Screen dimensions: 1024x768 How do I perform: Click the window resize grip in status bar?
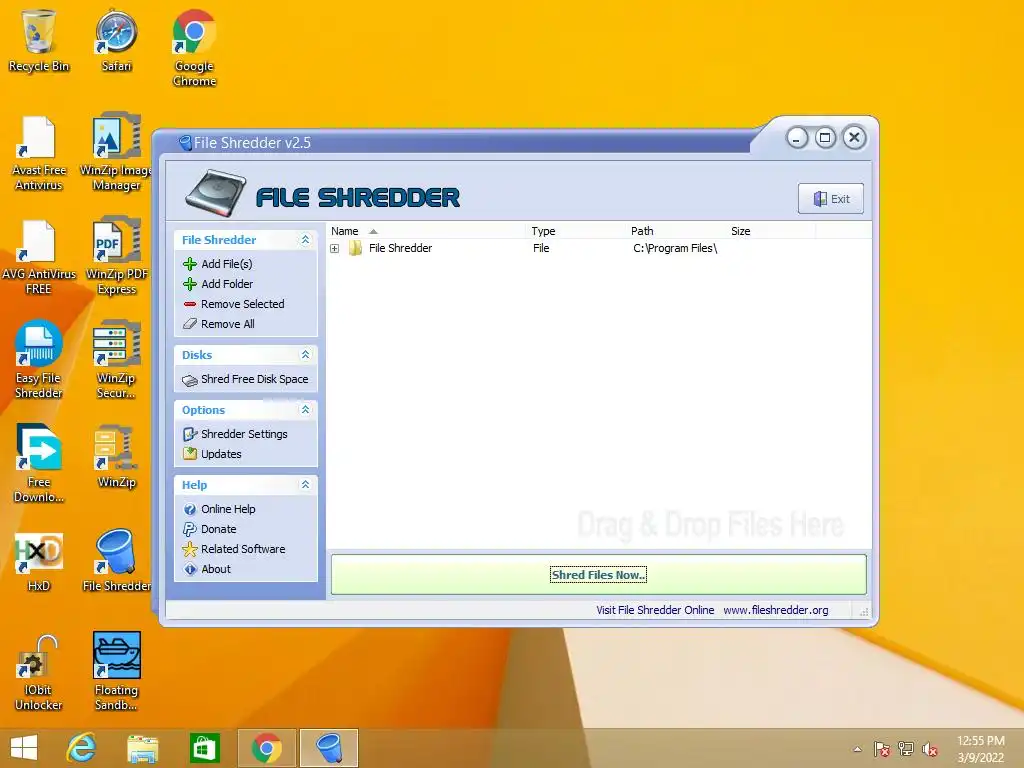pyautogui.click(x=863, y=612)
